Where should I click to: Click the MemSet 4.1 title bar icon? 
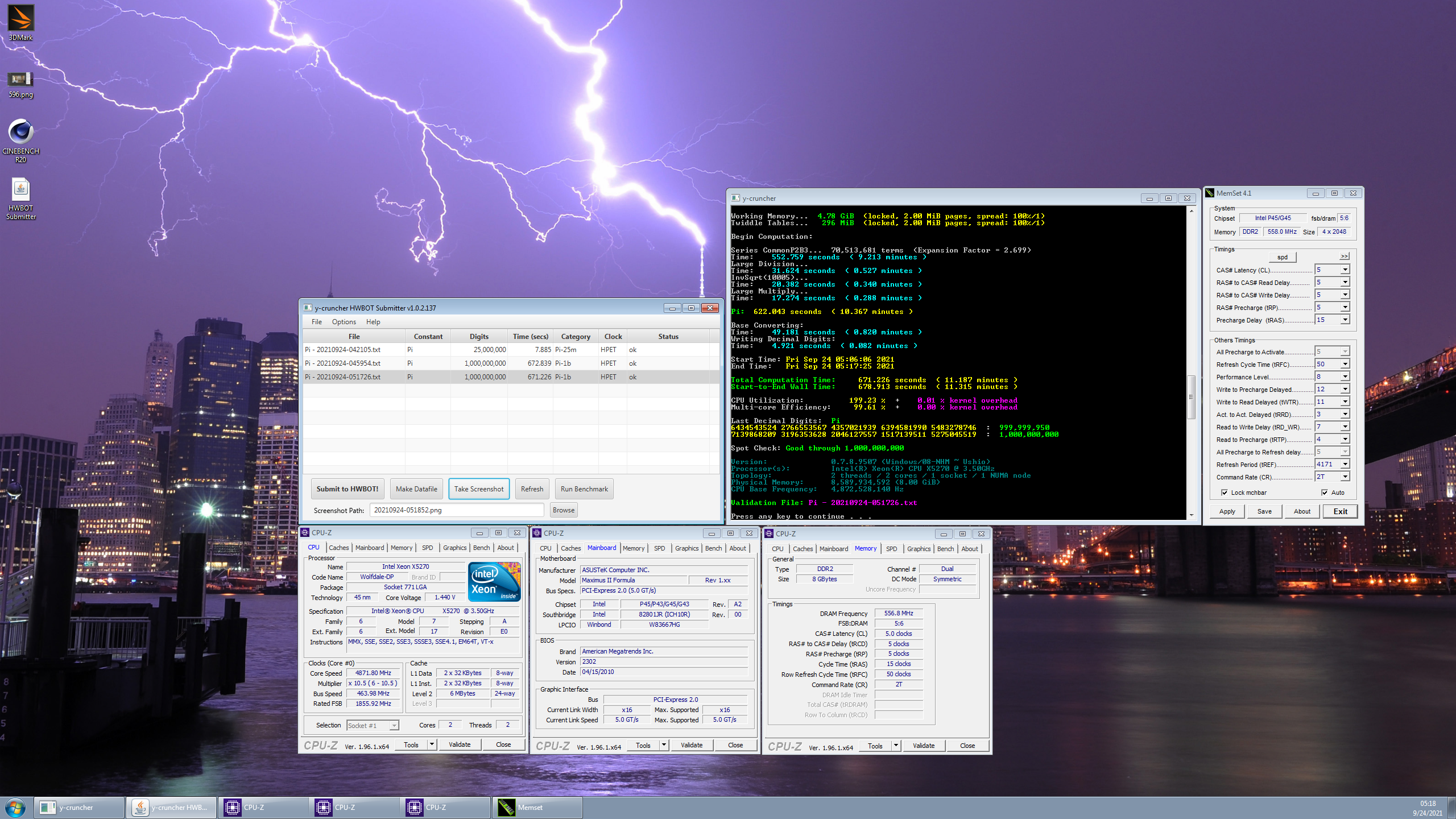click(x=1210, y=193)
